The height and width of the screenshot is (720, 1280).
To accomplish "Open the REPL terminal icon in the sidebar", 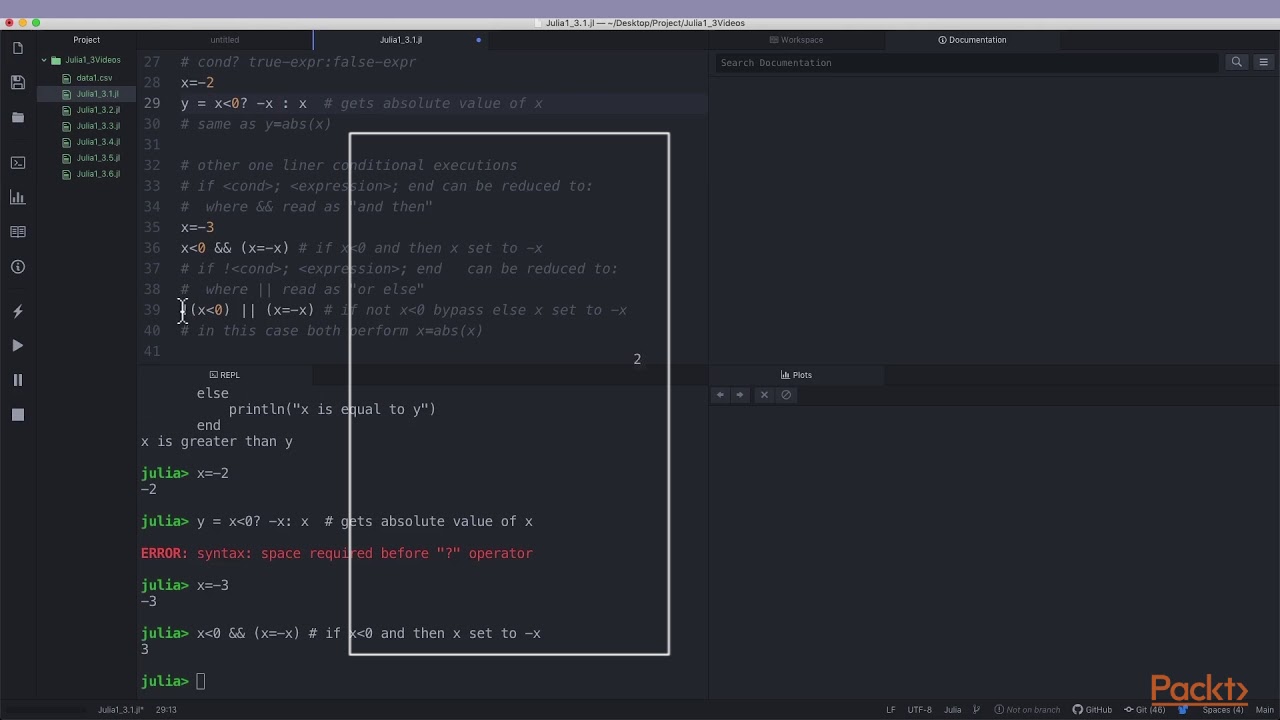I will pos(17,162).
